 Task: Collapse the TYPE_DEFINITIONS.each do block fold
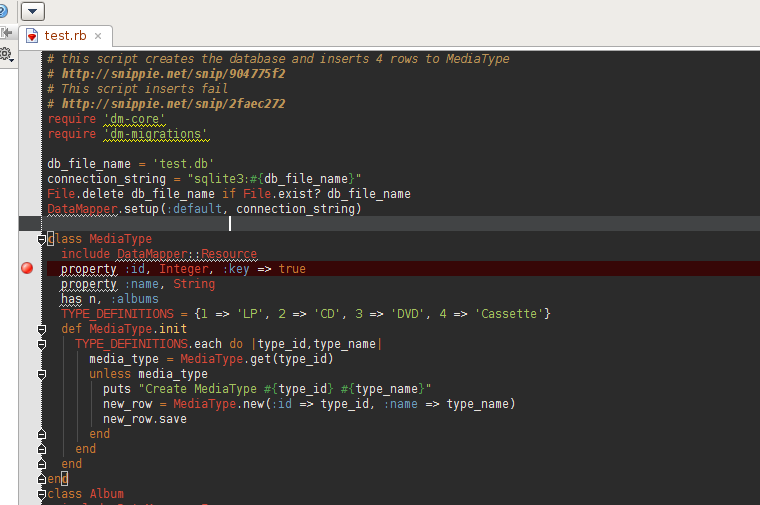(x=42, y=345)
